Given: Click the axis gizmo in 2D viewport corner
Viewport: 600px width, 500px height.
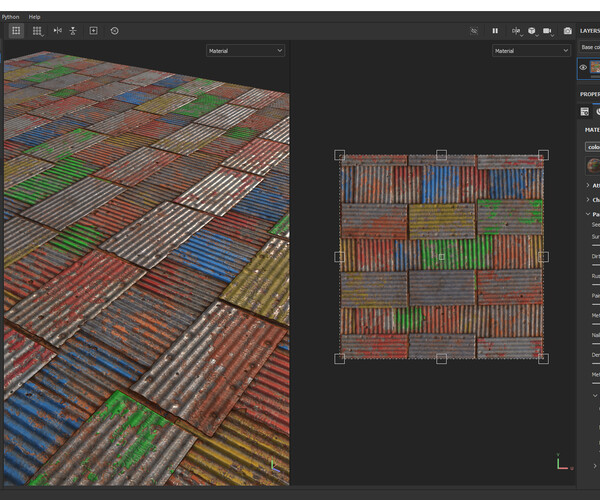Looking at the screenshot, I should pyautogui.click(x=564, y=462).
